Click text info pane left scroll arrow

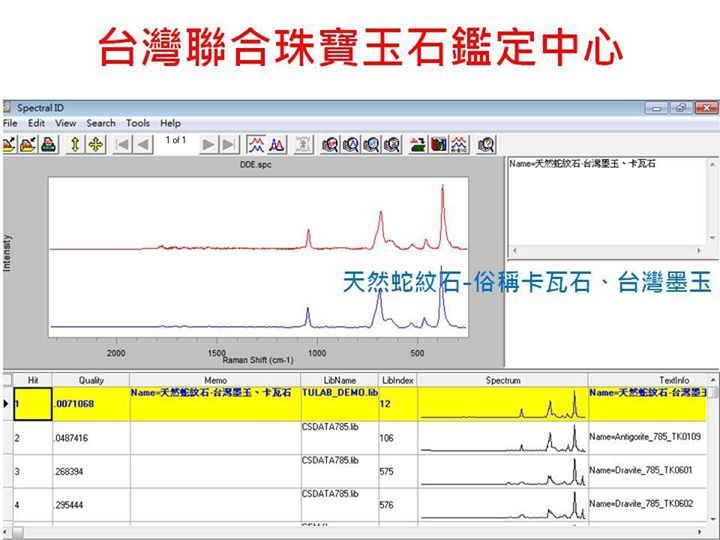click(x=515, y=251)
